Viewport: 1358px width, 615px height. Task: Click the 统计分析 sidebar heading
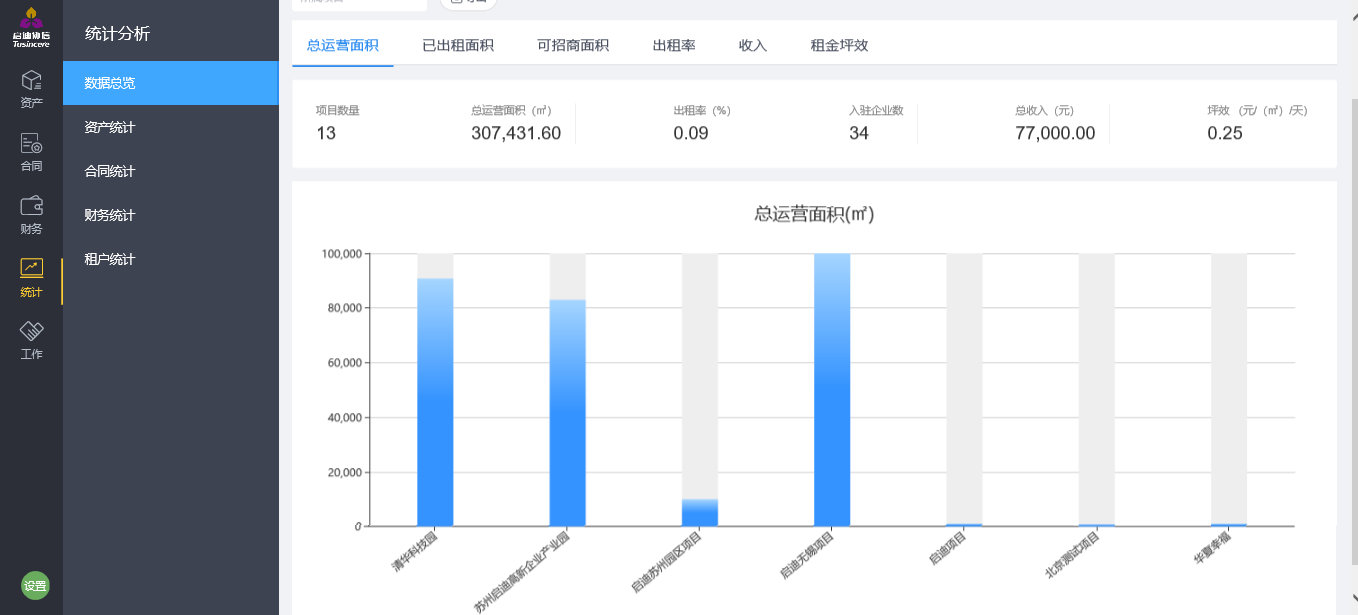pos(117,33)
